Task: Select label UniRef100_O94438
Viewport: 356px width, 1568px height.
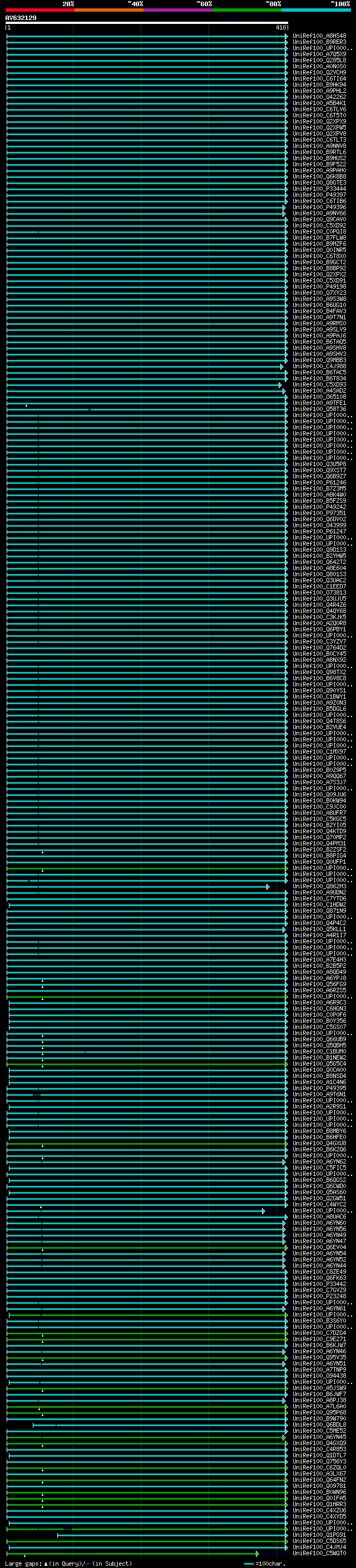Action: pos(319,1376)
